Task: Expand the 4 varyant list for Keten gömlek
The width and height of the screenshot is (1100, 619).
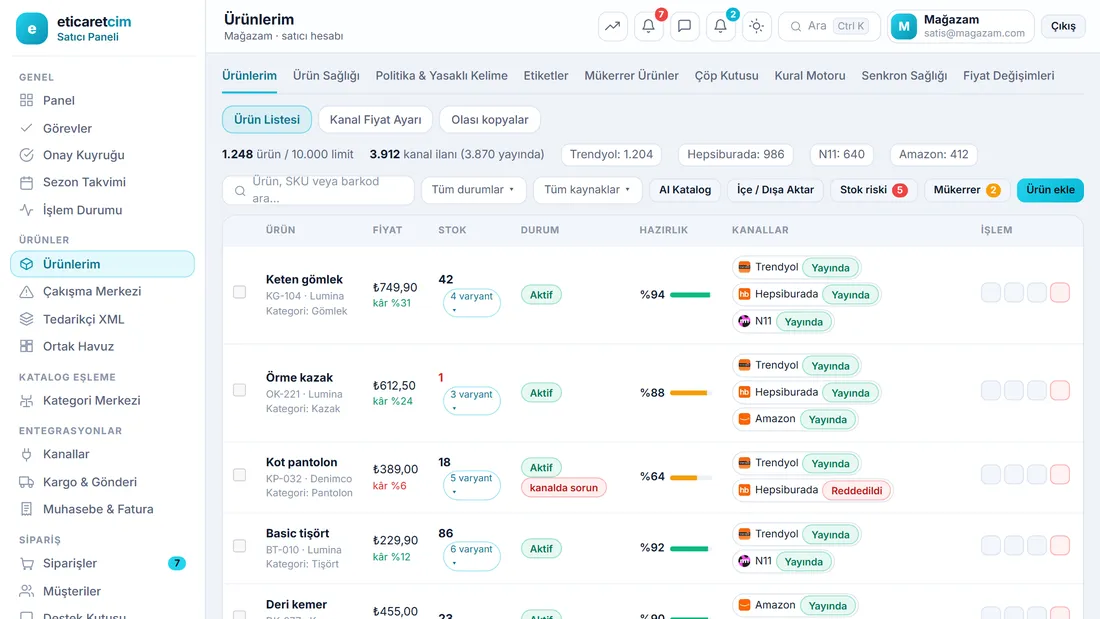Action: [x=471, y=302]
